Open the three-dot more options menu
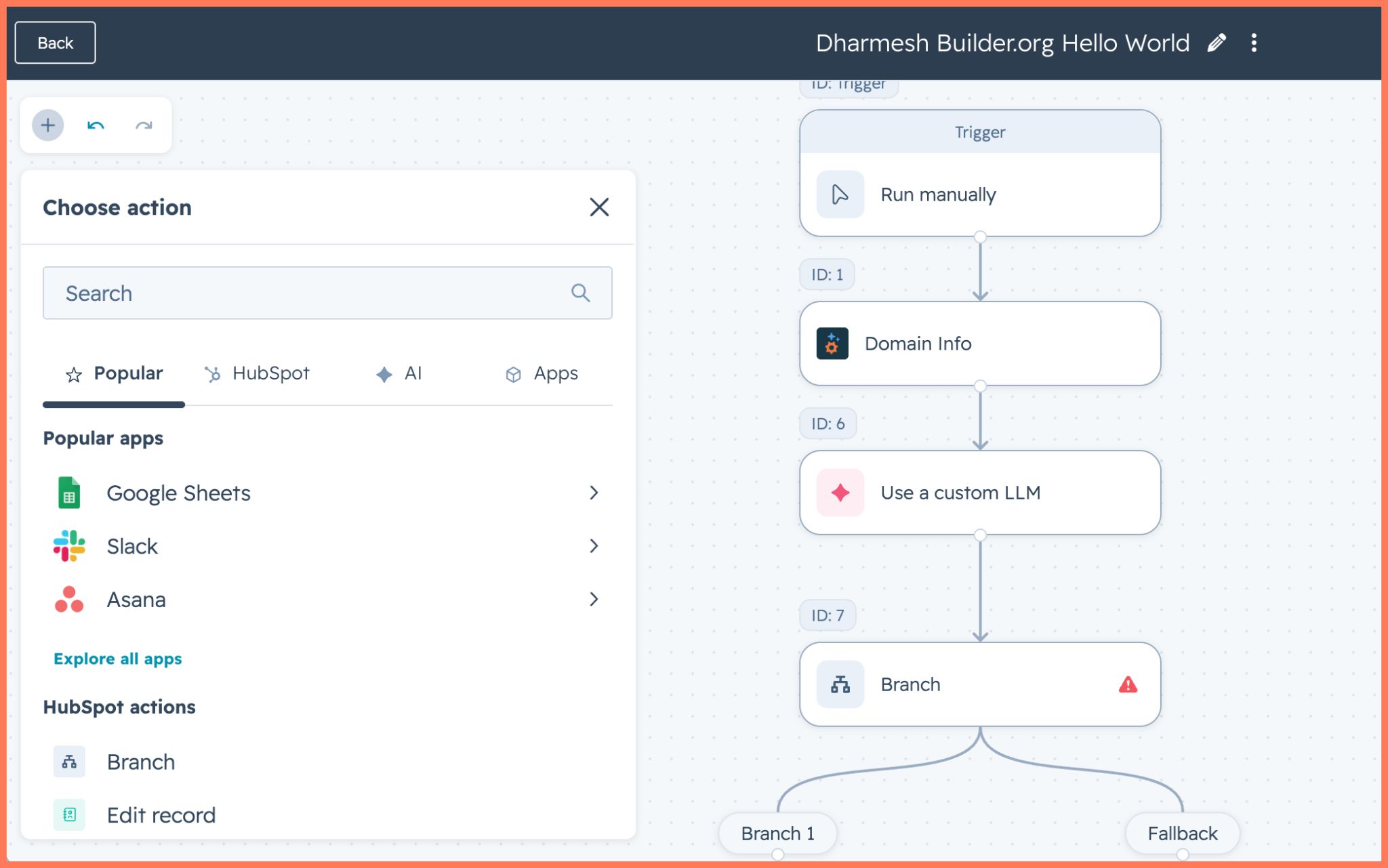1388x868 pixels. pos(1254,43)
